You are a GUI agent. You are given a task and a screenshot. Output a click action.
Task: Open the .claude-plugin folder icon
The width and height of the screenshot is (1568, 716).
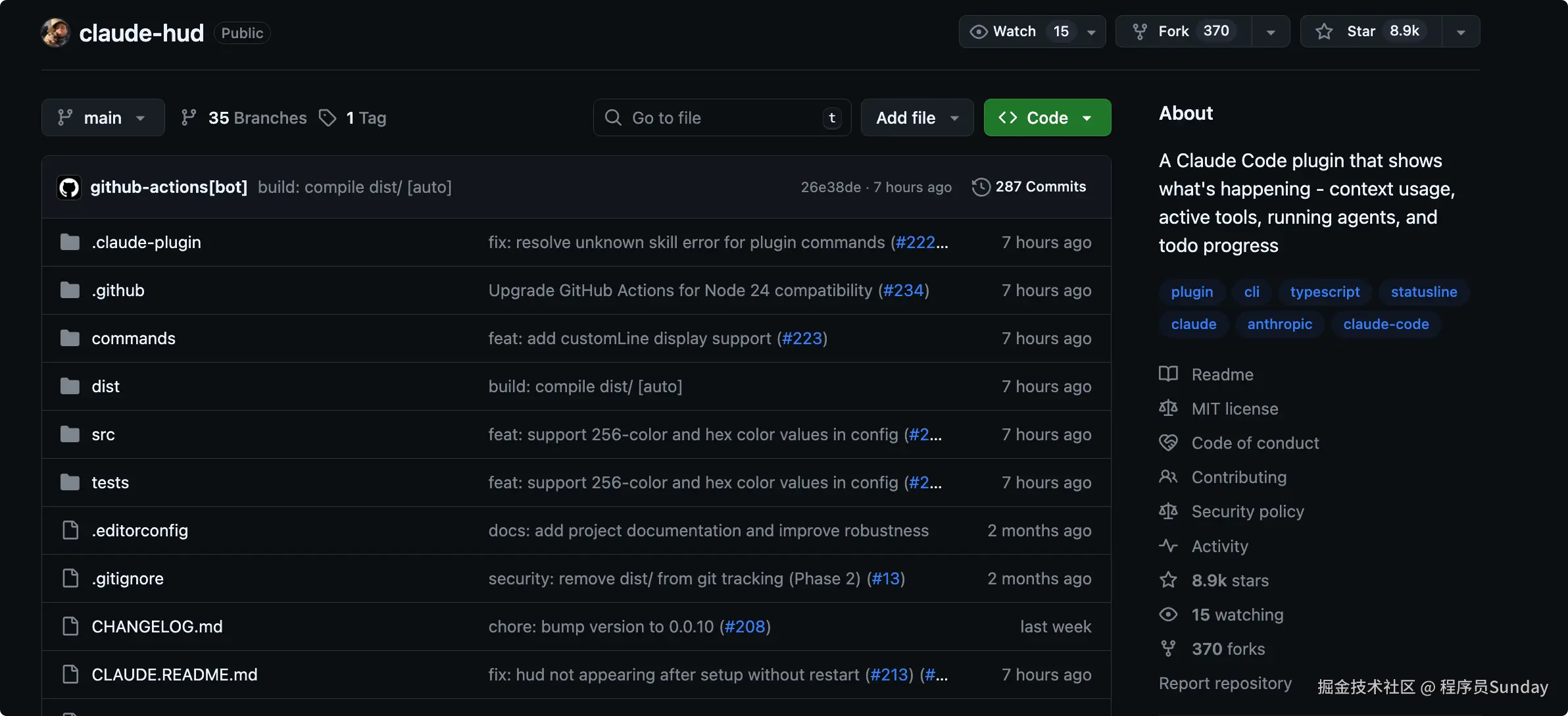pos(70,242)
